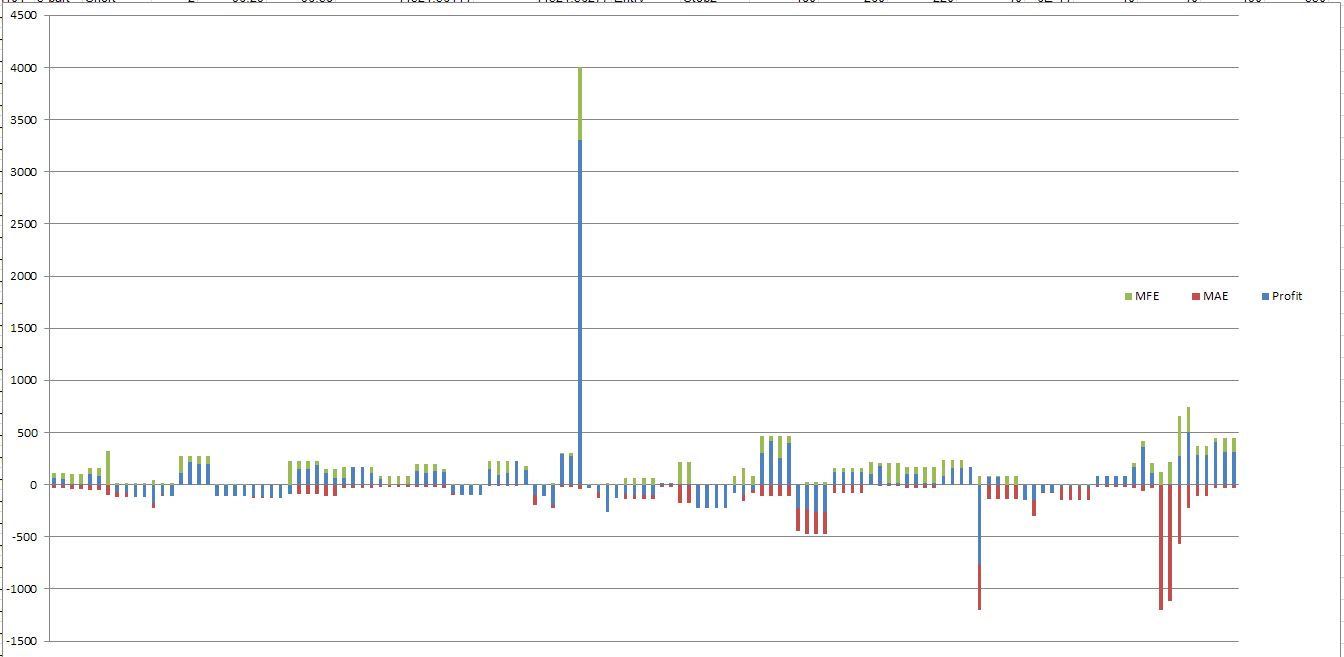Select the MFE legend label

1147,296
